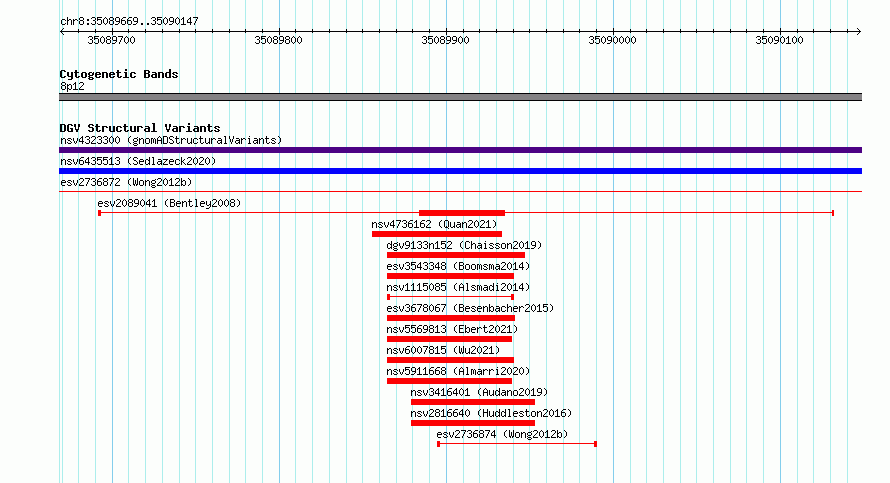Click the nsv4323300 gnomAD variant label
The height and width of the screenshot is (483, 890).
tap(171, 140)
